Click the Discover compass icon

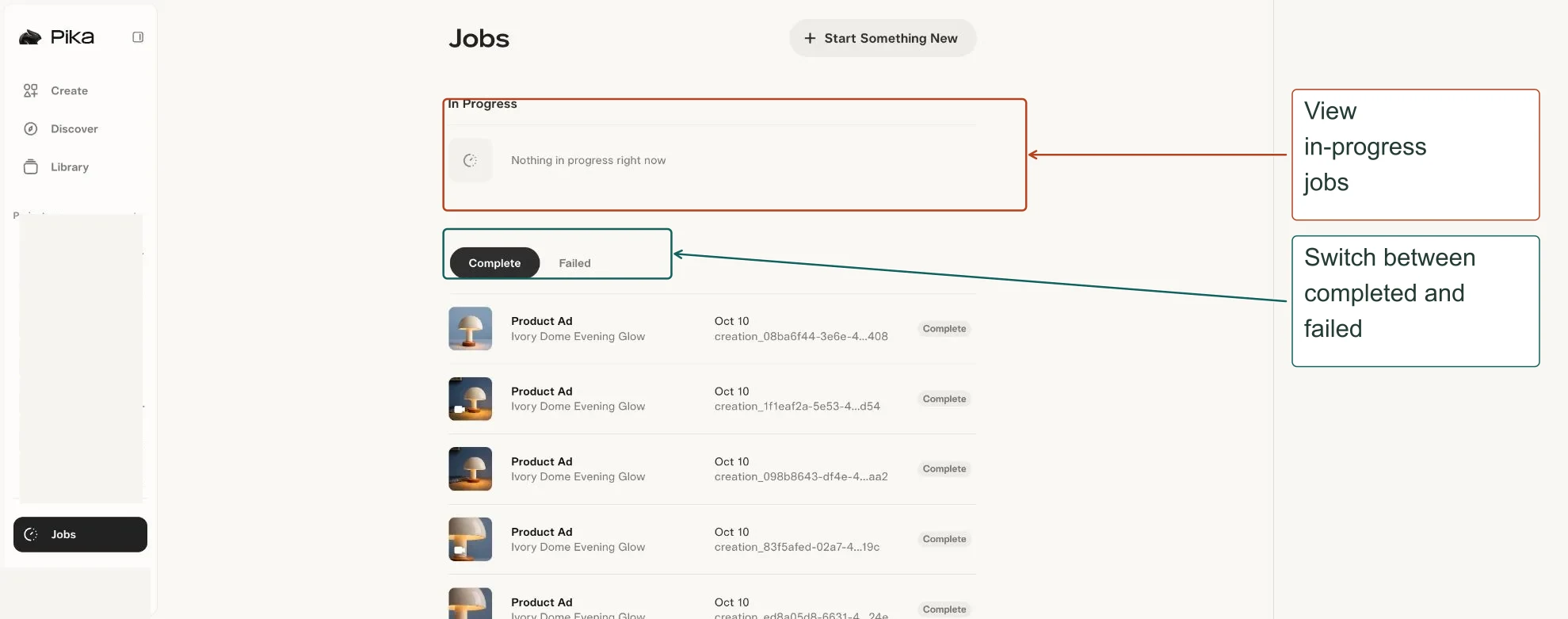[31, 129]
